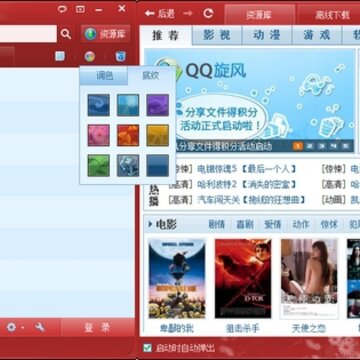Click the 天使之恋 title text
Image resolution: width=360 pixels, height=360 pixels.
pyautogui.click(x=309, y=328)
